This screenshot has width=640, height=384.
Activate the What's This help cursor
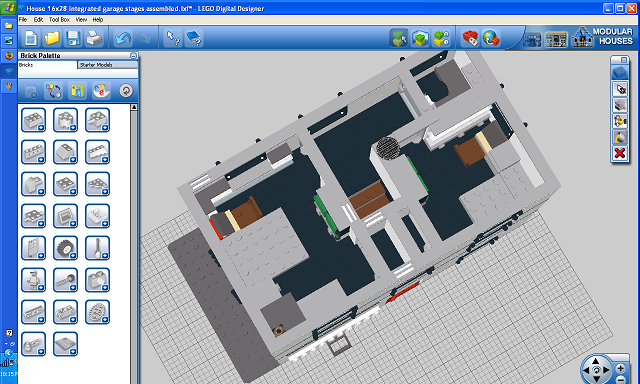click(173, 38)
